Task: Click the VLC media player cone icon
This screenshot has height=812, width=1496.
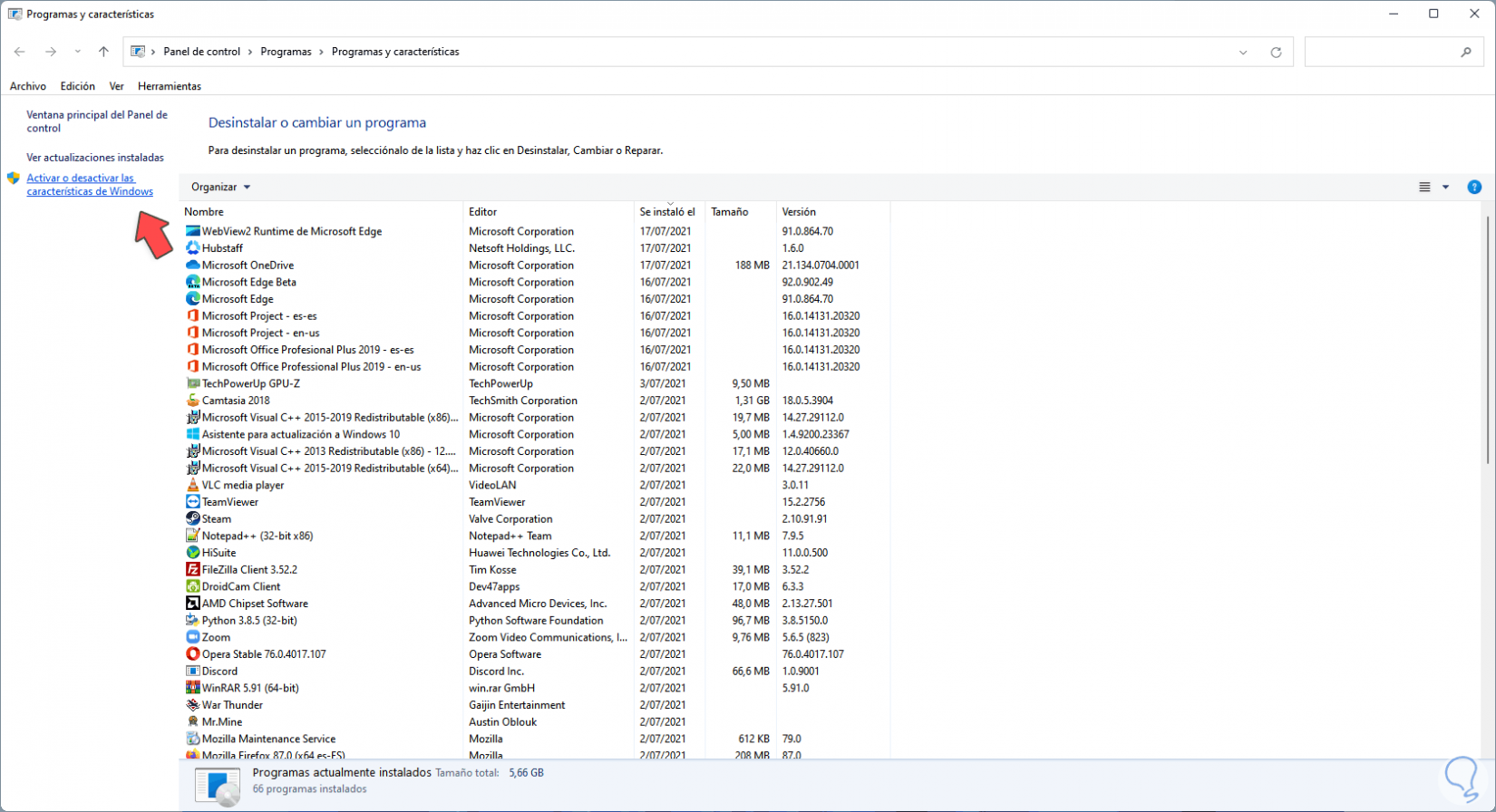Action: pos(192,485)
